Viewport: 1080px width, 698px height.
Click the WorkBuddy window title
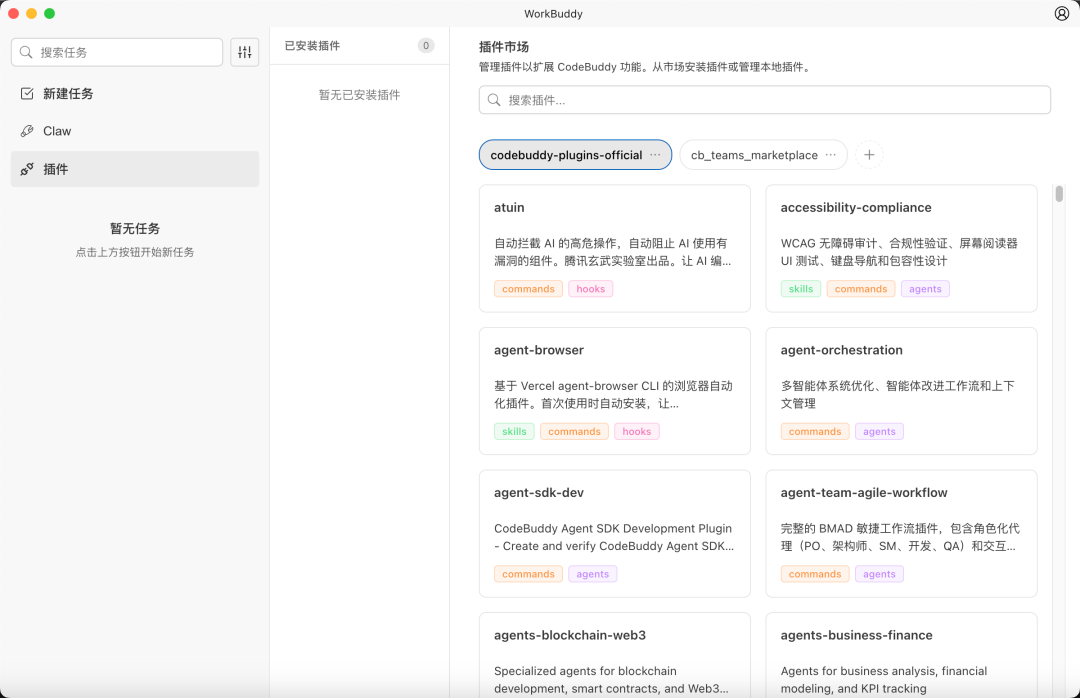click(553, 14)
